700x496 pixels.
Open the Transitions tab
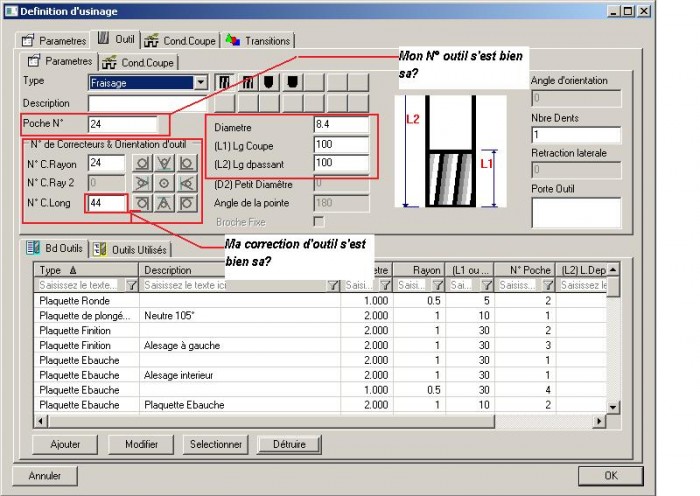258,41
